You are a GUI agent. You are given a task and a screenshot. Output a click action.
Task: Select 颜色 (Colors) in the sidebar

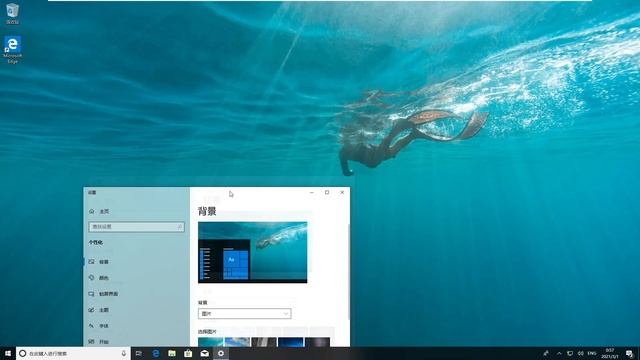136,278
